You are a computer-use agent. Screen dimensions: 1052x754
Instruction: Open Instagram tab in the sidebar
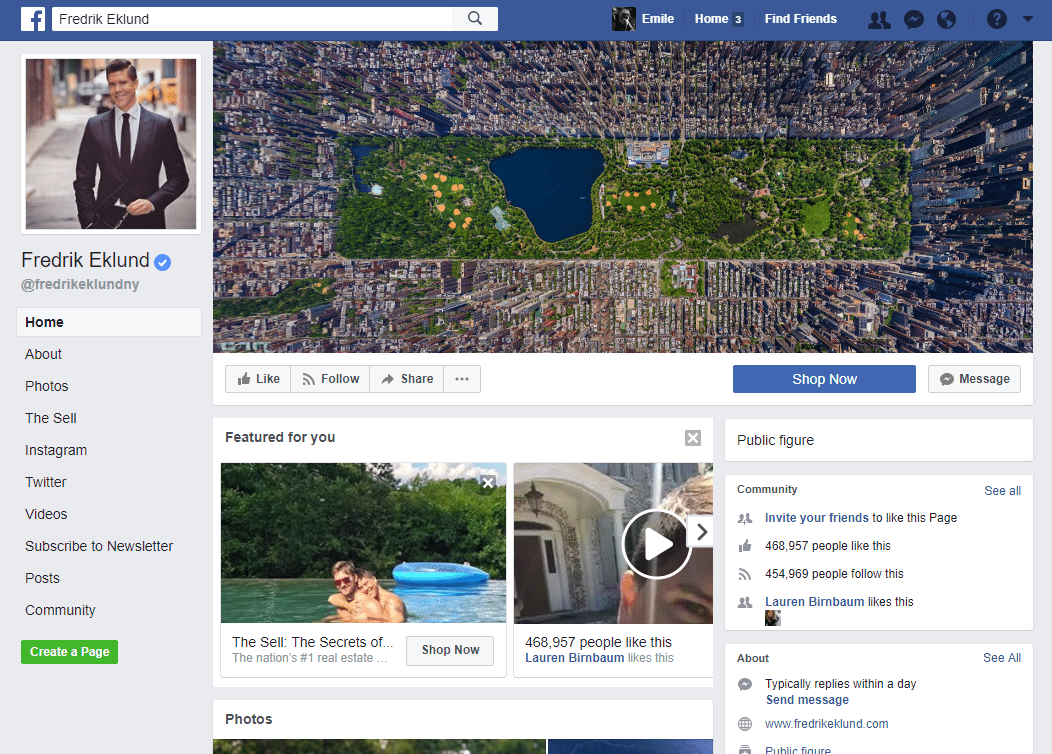(x=56, y=451)
